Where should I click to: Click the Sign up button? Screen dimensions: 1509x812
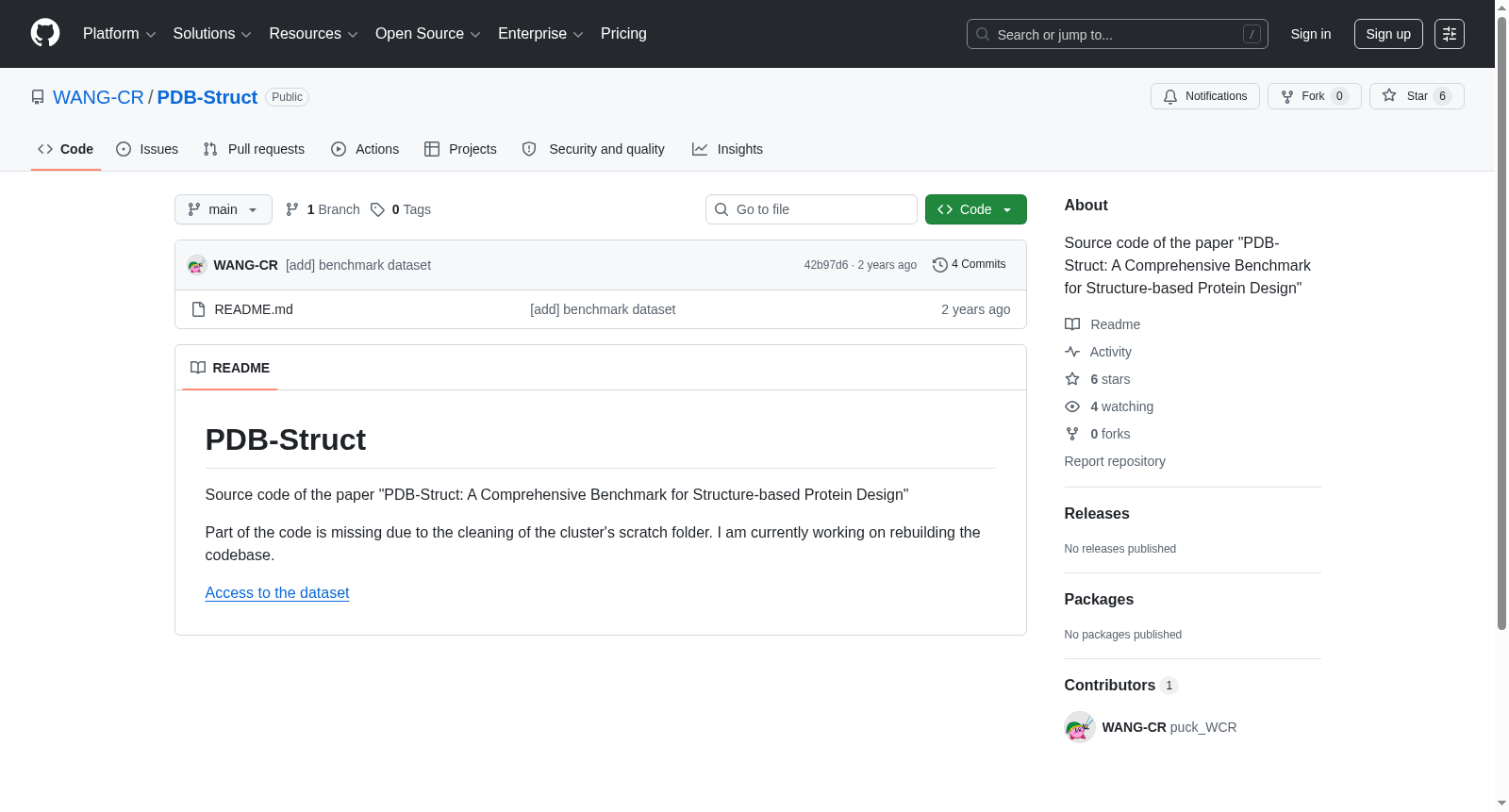coord(1388,34)
